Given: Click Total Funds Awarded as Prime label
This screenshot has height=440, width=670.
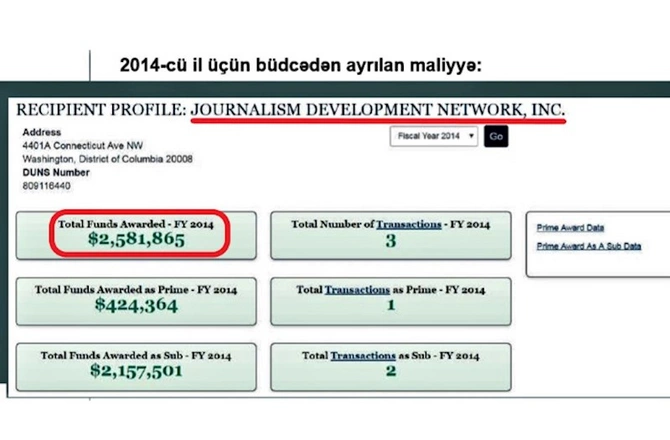Looking at the screenshot, I should click(136, 290).
